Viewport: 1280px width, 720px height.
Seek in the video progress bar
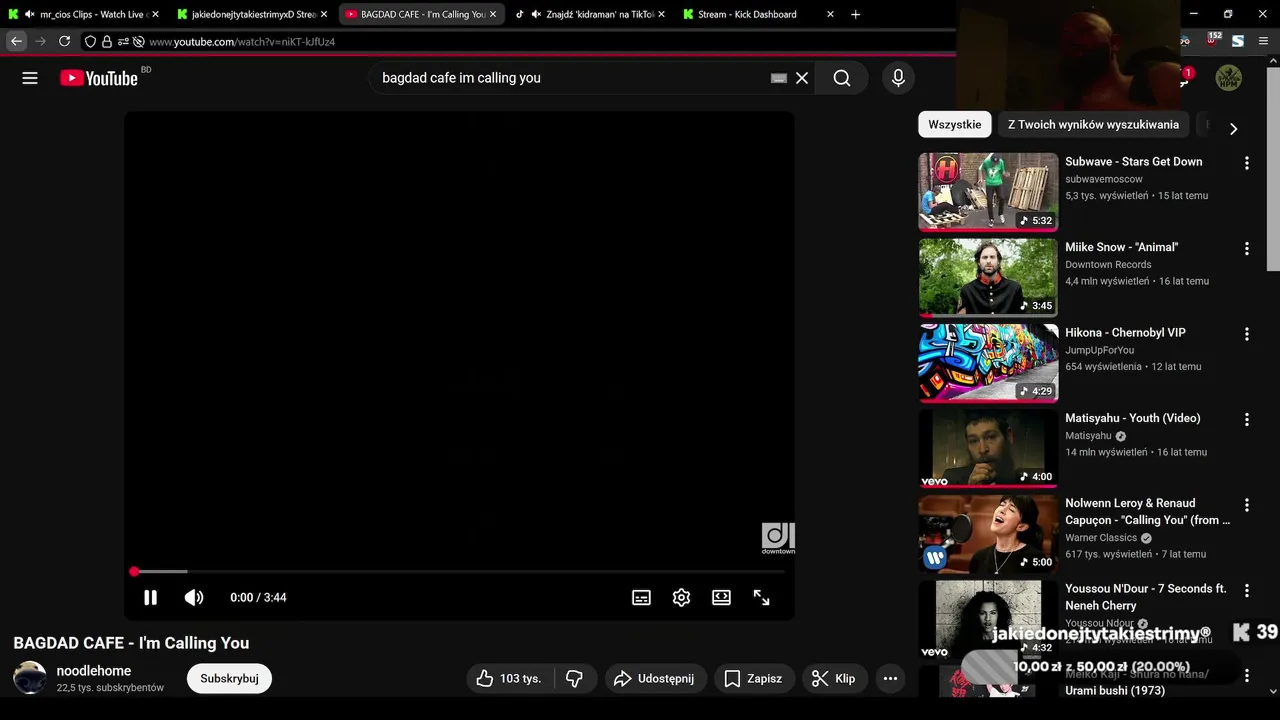[459, 572]
